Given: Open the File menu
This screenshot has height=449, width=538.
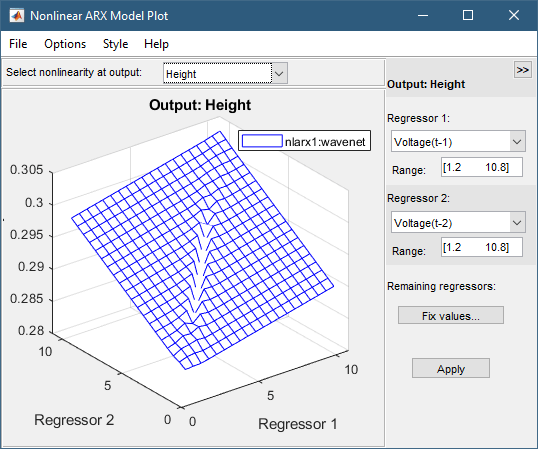Looking at the screenshot, I should pos(18,44).
